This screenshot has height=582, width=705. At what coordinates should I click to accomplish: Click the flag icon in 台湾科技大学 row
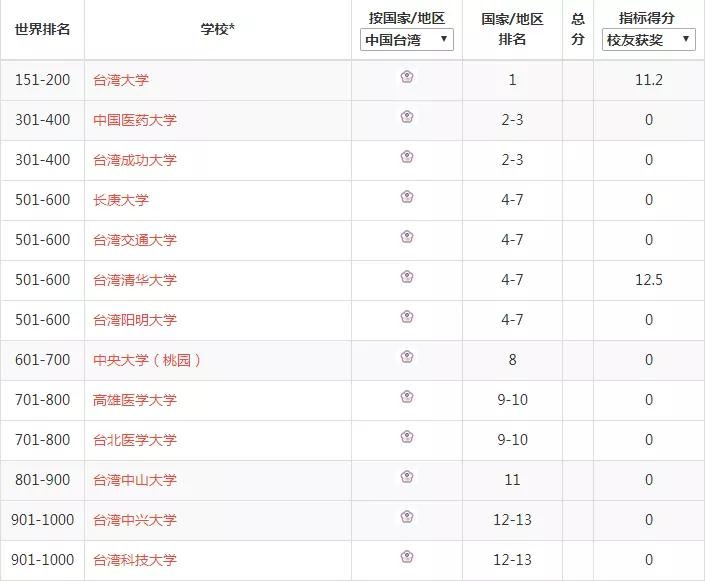click(407, 557)
